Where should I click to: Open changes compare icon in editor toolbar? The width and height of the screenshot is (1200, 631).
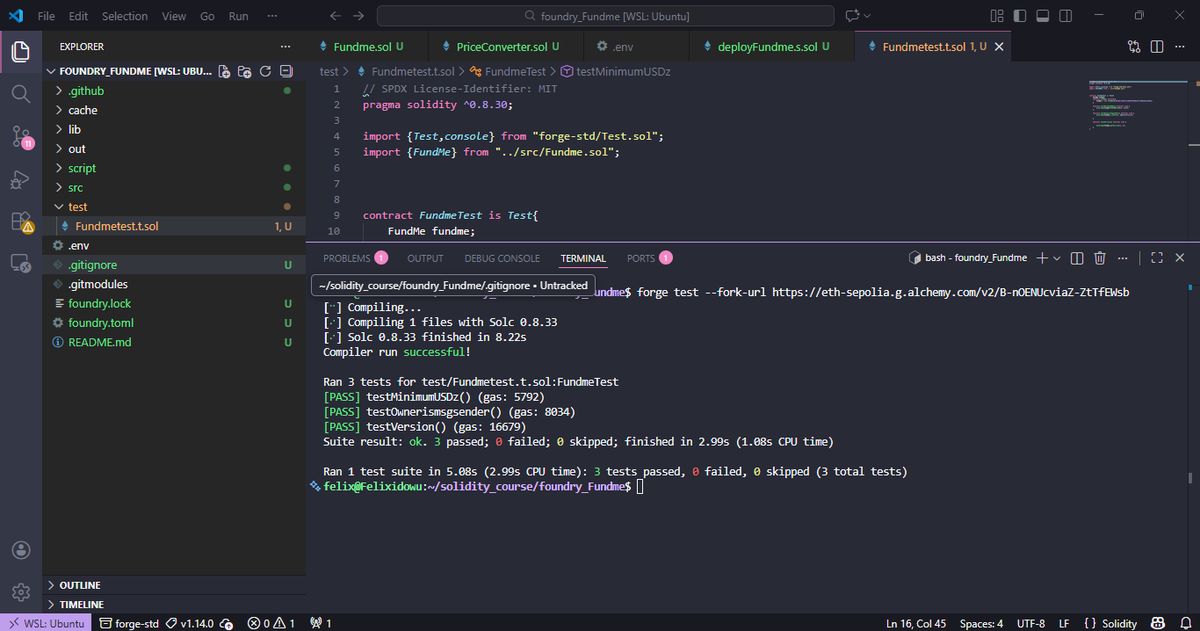(x=1134, y=47)
